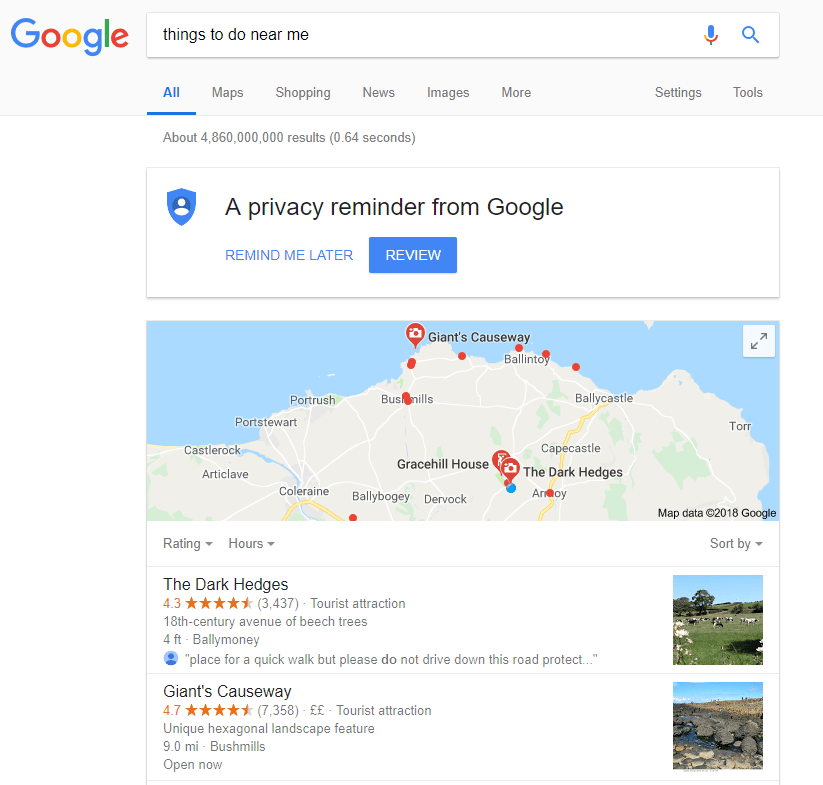Switch to the Maps tab
This screenshot has width=823, height=785.
point(227,92)
